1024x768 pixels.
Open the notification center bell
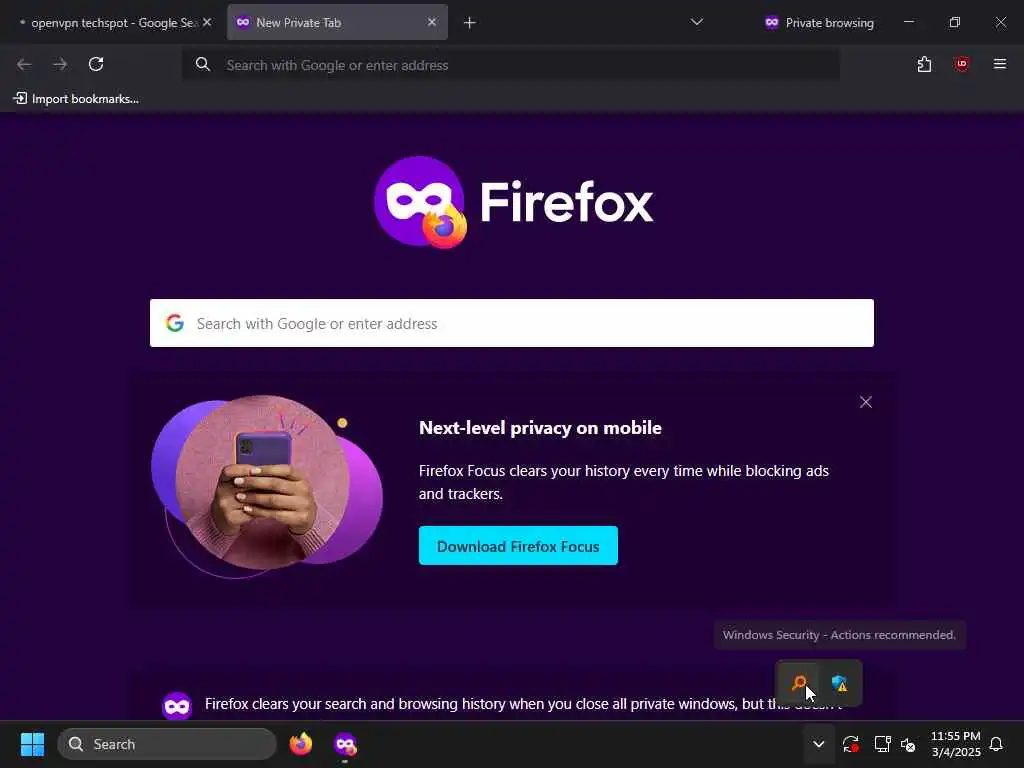[996, 744]
